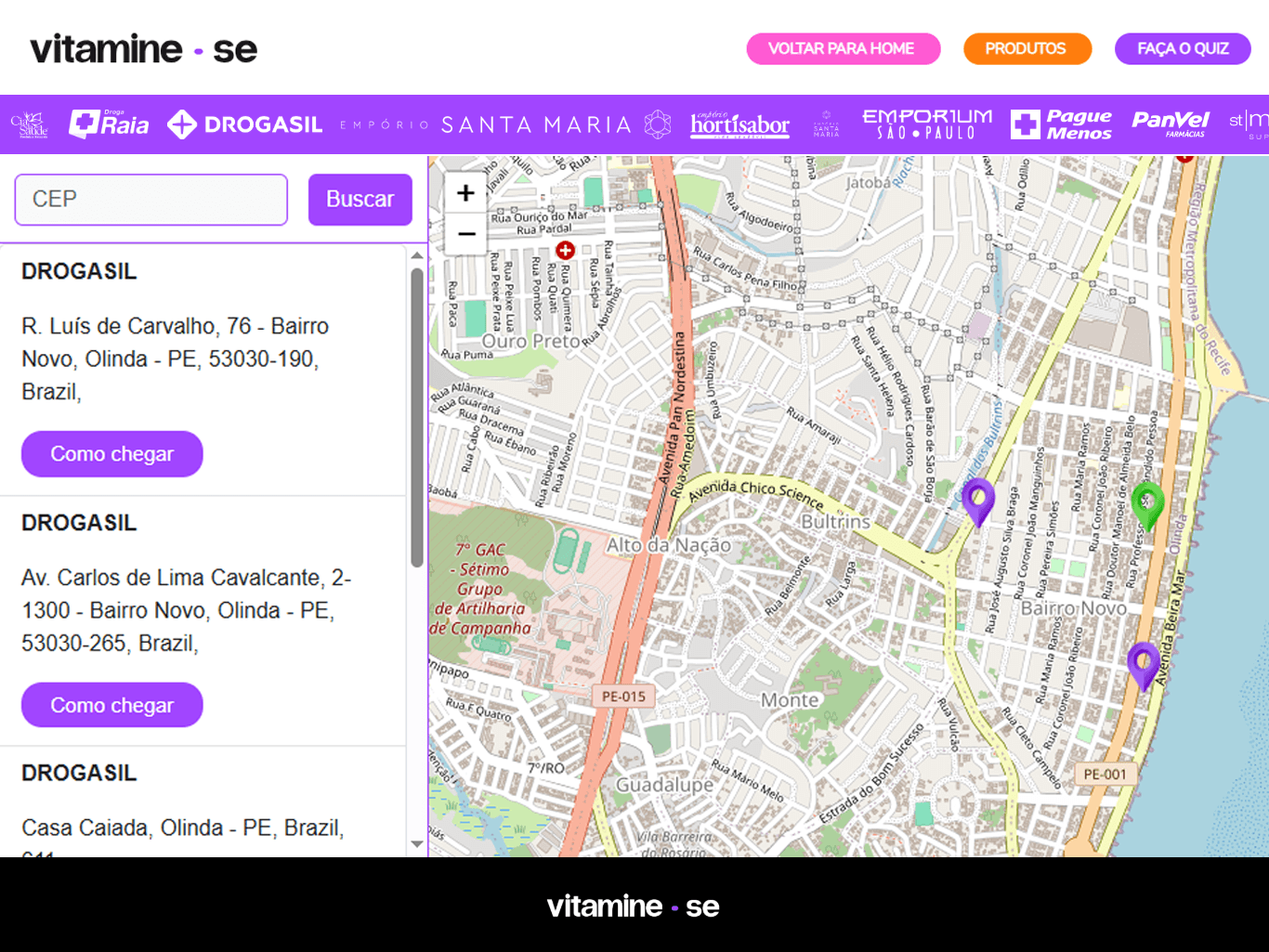Image resolution: width=1269 pixels, height=952 pixels.
Task: Select the Emporium São Paulo logo
Action: [927, 124]
